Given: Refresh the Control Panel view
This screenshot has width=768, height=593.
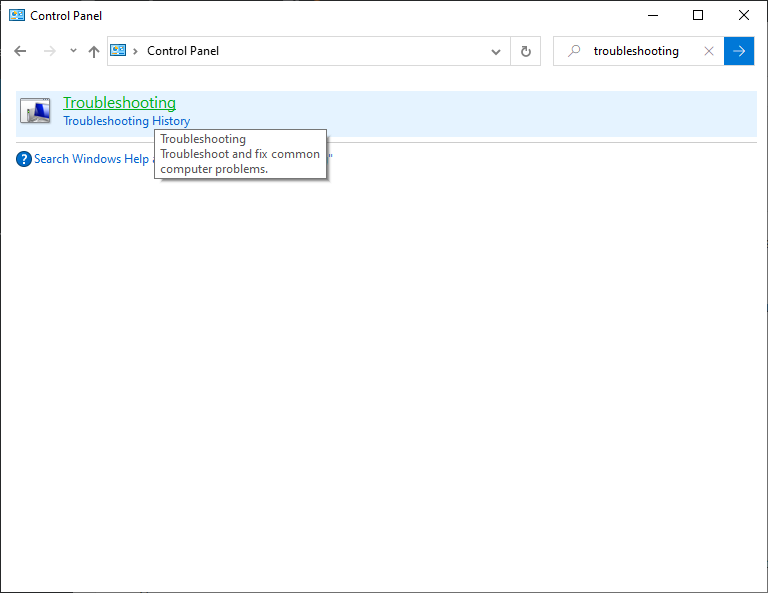Looking at the screenshot, I should [x=526, y=51].
